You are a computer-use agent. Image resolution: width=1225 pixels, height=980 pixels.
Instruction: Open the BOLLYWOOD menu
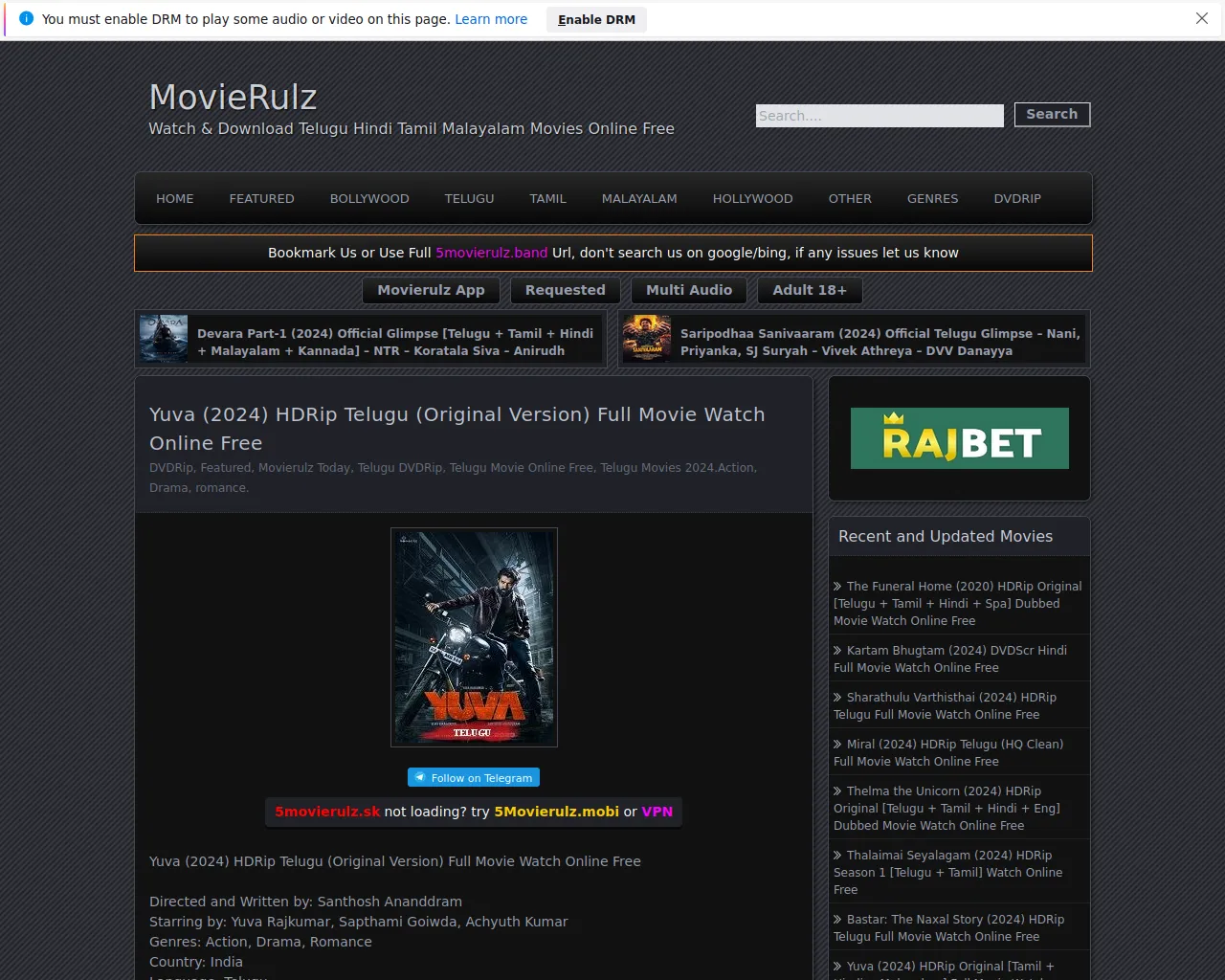369,199
